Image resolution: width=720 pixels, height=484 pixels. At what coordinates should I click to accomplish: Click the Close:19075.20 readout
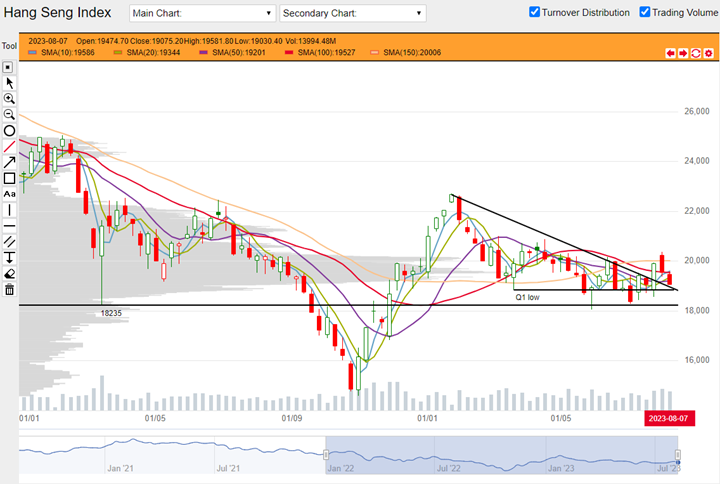tap(157, 41)
